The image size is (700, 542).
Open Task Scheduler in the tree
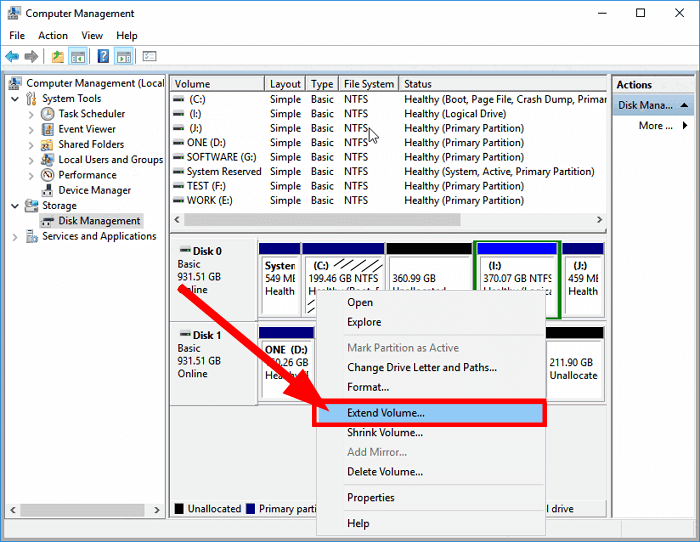click(90, 114)
